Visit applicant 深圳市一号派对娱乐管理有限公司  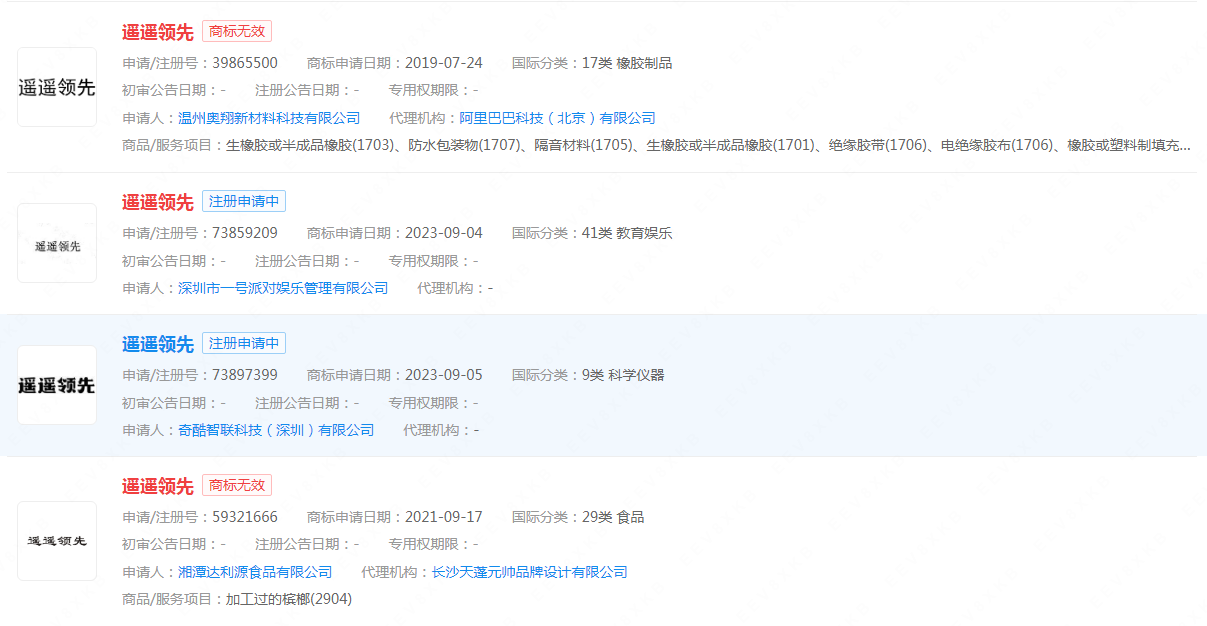coord(283,288)
